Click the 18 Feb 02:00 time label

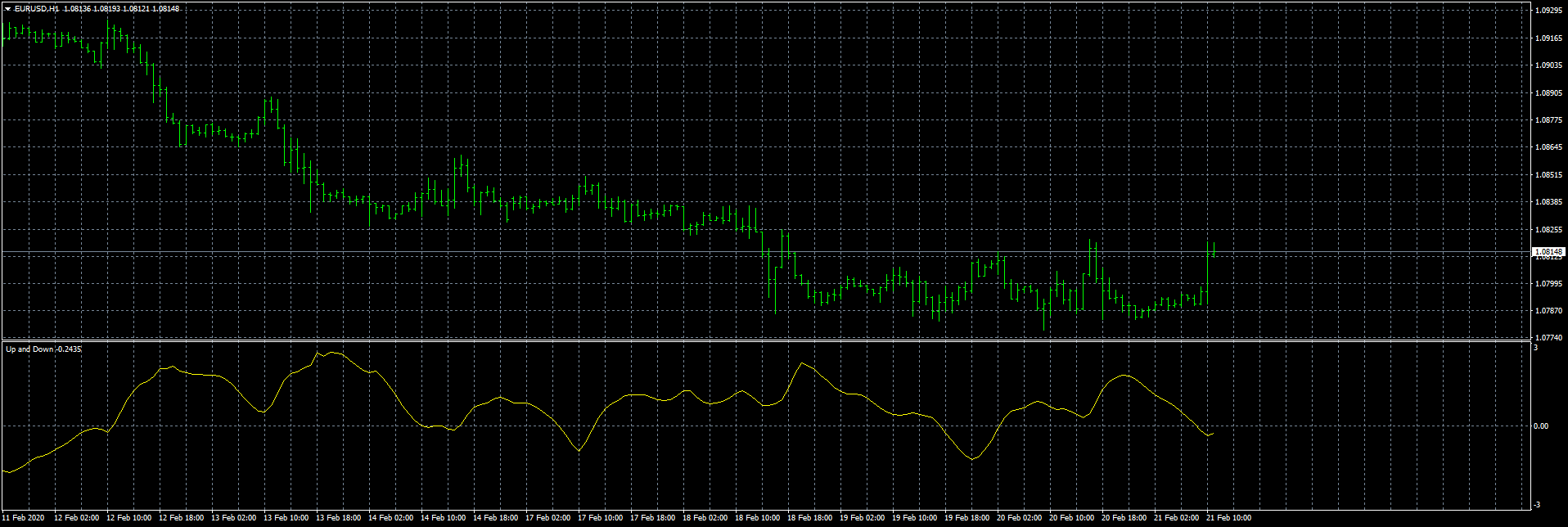click(x=705, y=518)
